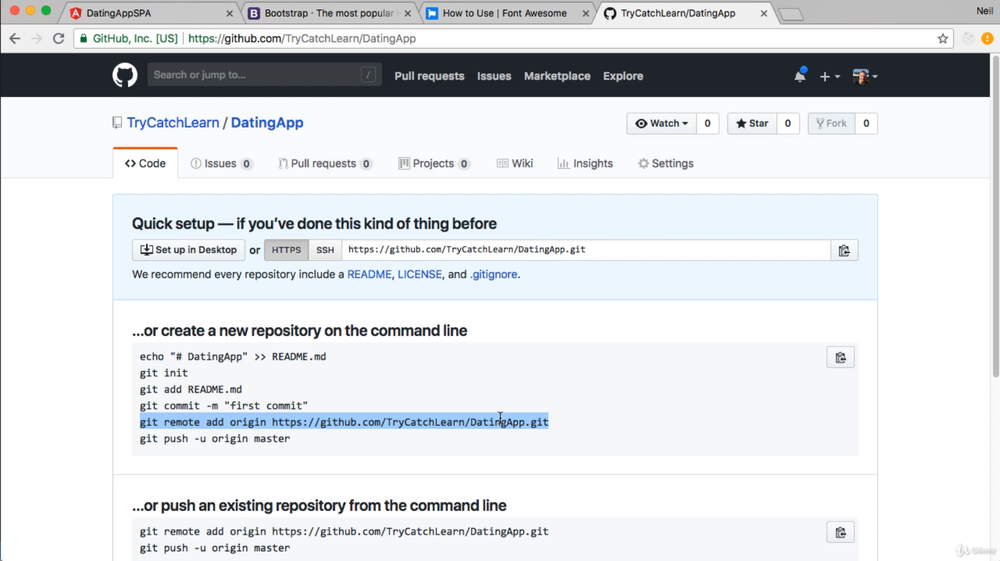Reload the page in Chrome

pyautogui.click(x=58, y=38)
